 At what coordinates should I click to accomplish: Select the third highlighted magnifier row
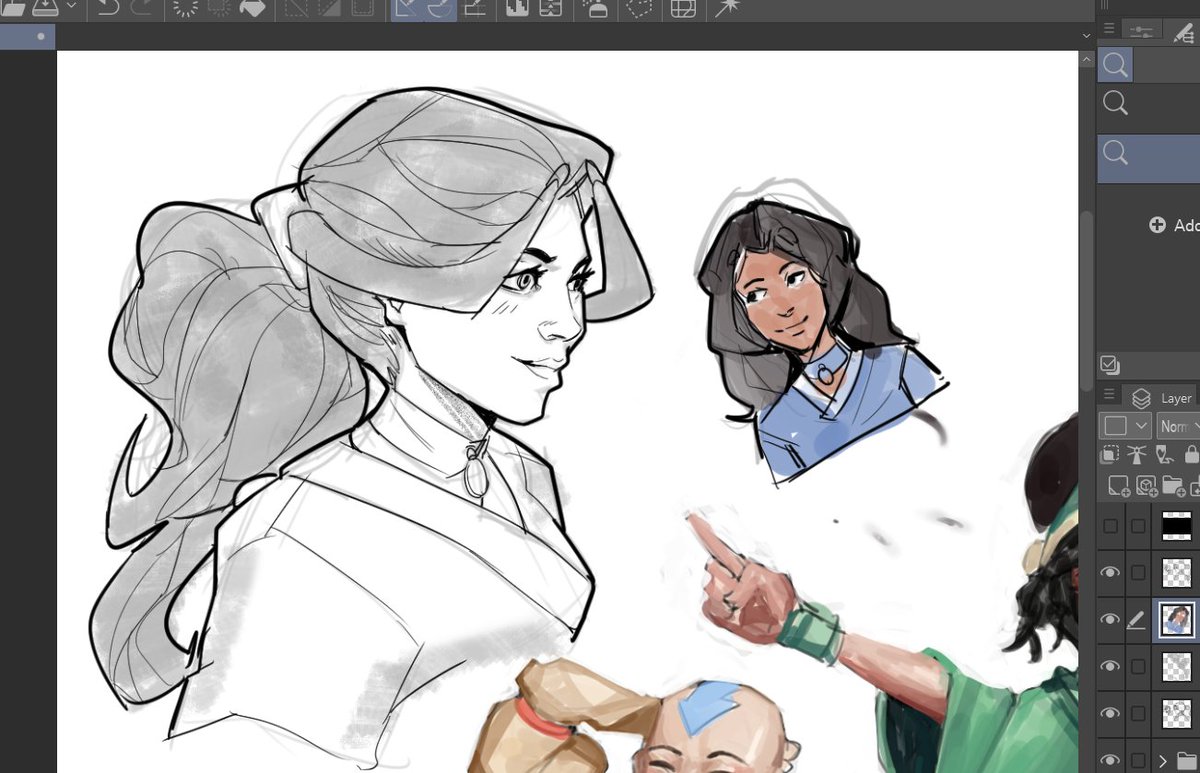[x=1148, y=159]
